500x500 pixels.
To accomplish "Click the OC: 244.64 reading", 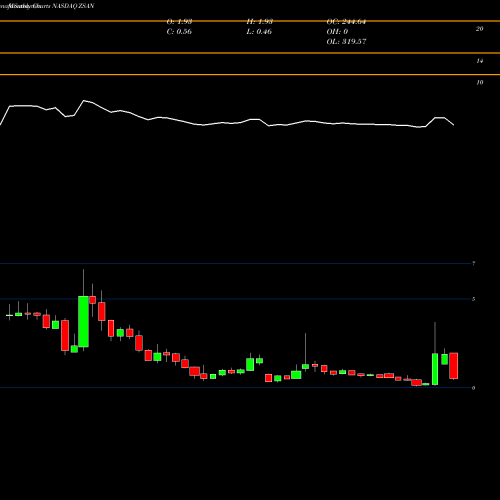I will click(346, 22).
